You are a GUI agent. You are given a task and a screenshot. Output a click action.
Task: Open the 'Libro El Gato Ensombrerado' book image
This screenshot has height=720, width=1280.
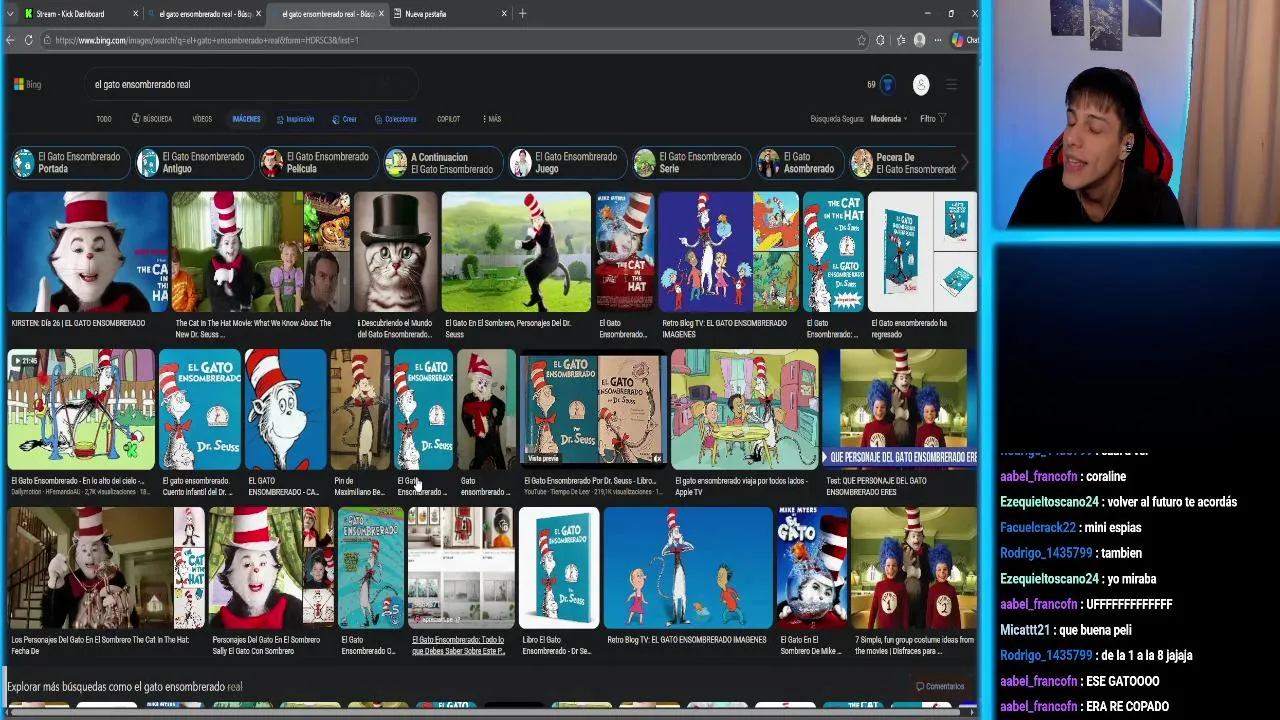(559, 568)
